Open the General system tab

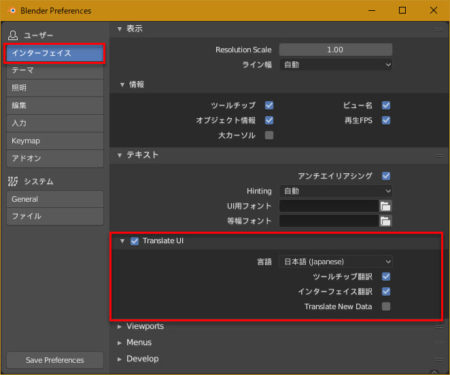55,199
